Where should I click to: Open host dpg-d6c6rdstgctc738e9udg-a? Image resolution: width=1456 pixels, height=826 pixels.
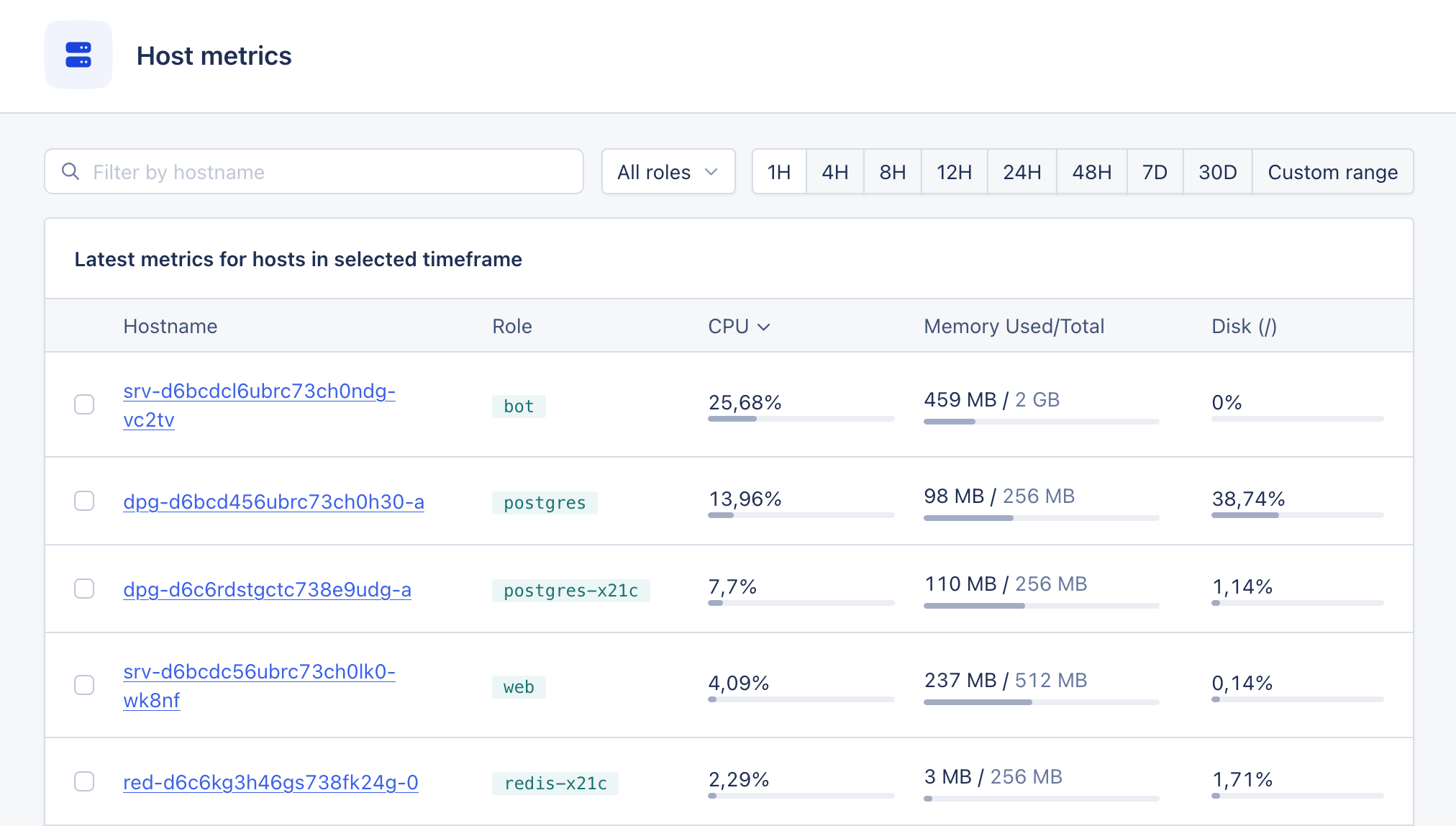pos(267,589)
